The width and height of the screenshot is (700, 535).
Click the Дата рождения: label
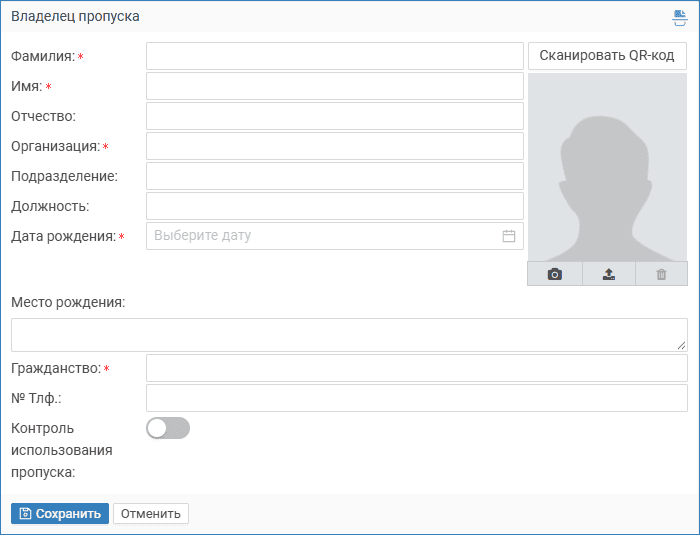click(x=63, y=236)
